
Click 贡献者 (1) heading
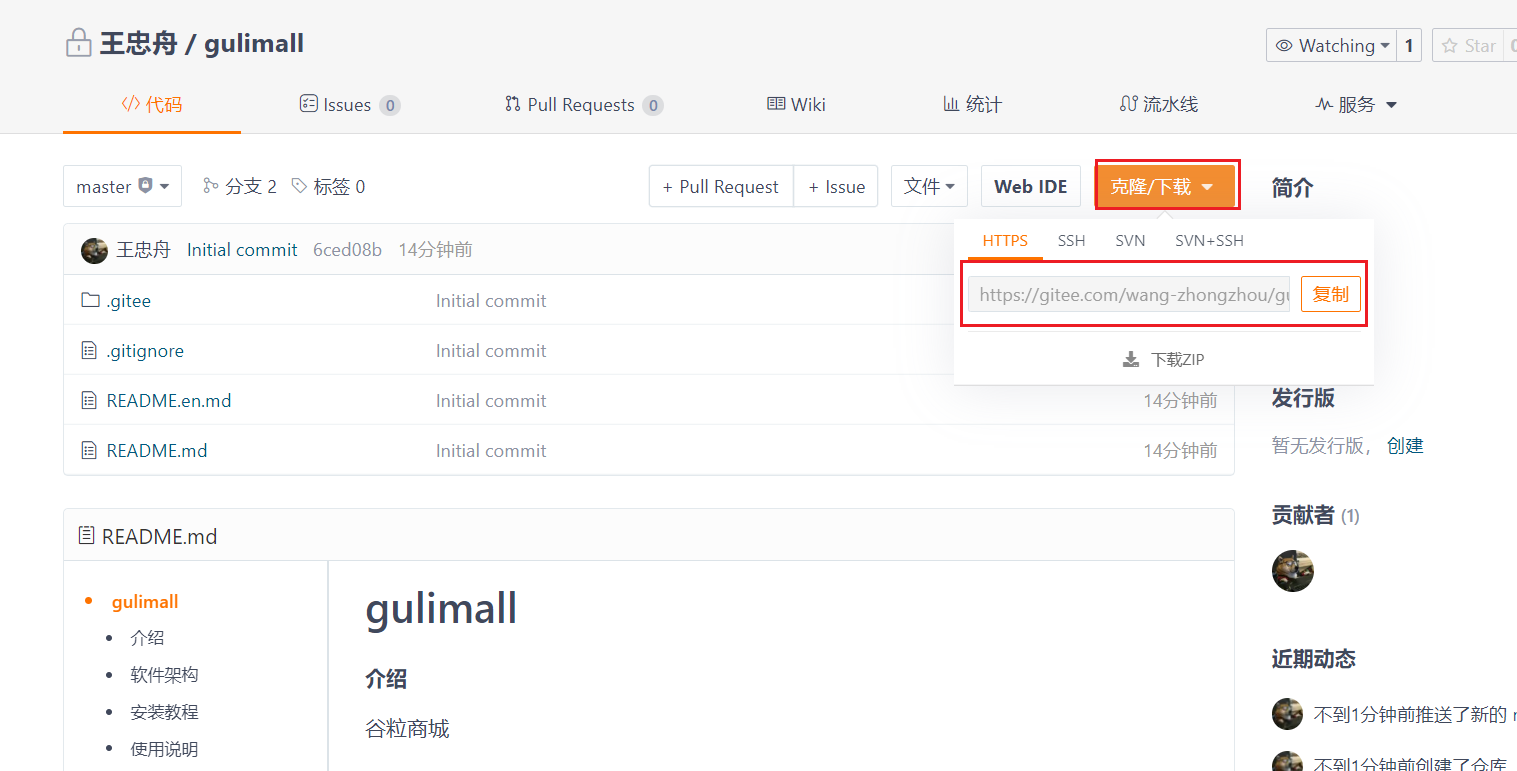[1315, 515]
